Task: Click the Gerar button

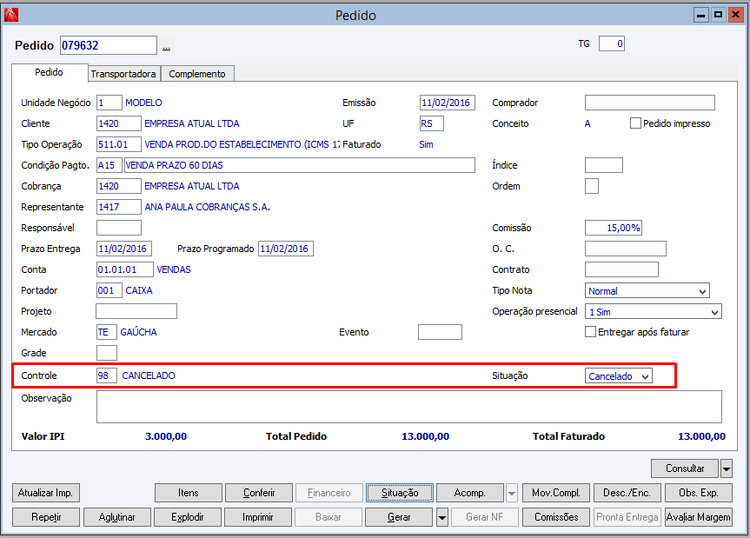Action: (x=399, y=517)
